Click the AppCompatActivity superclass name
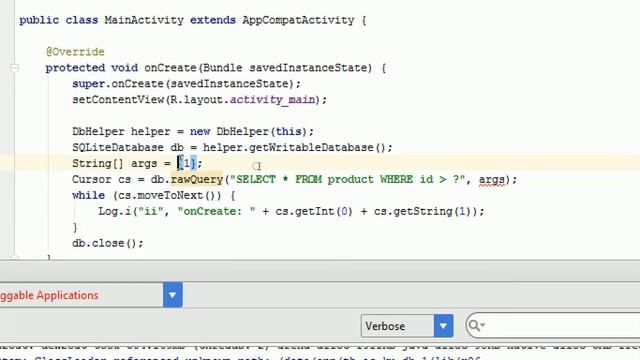Screen dimensions: 640x360 tap(298, 20)
